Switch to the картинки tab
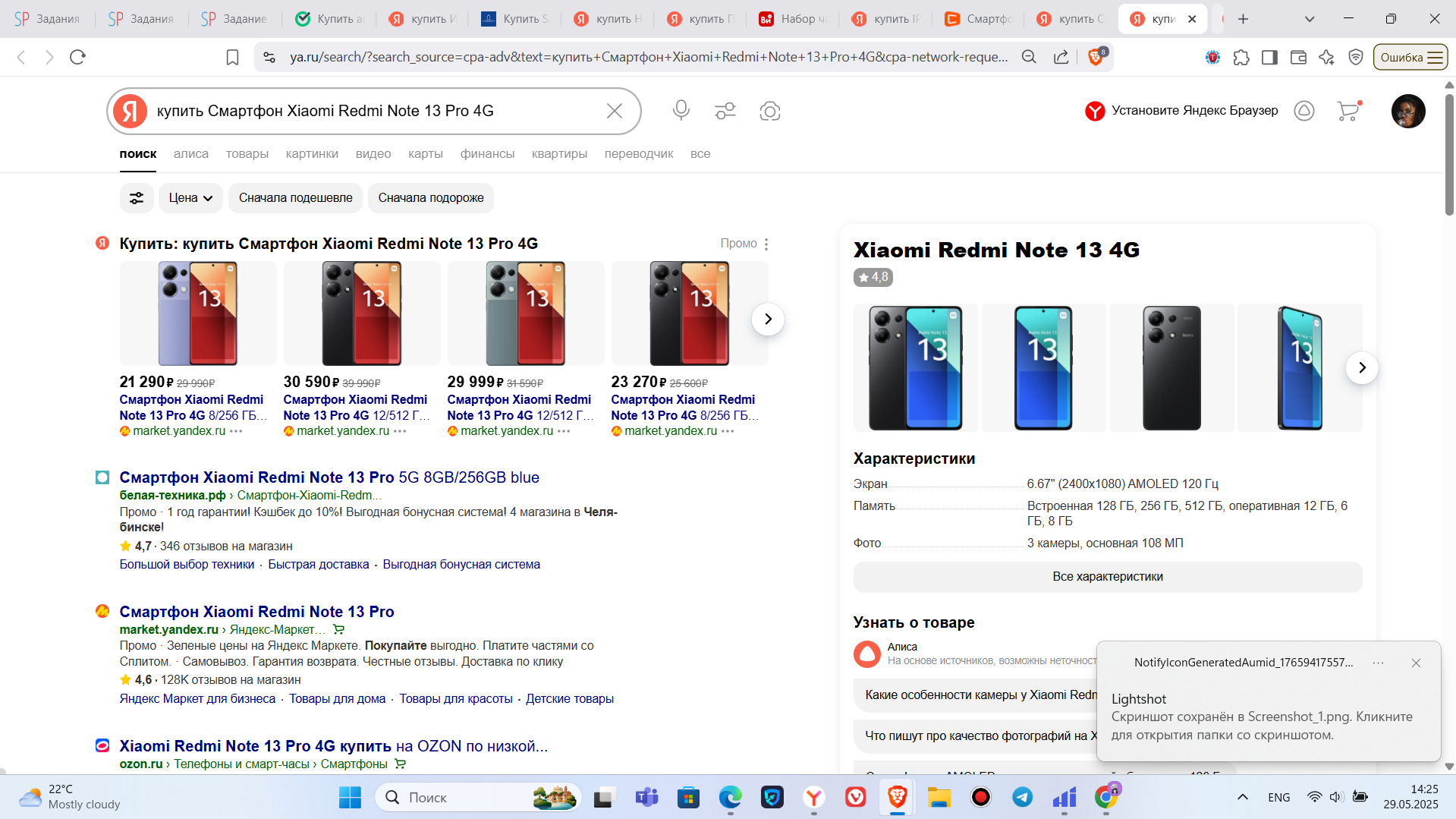This screenshot has height=819, width=1456. point(312,154)
